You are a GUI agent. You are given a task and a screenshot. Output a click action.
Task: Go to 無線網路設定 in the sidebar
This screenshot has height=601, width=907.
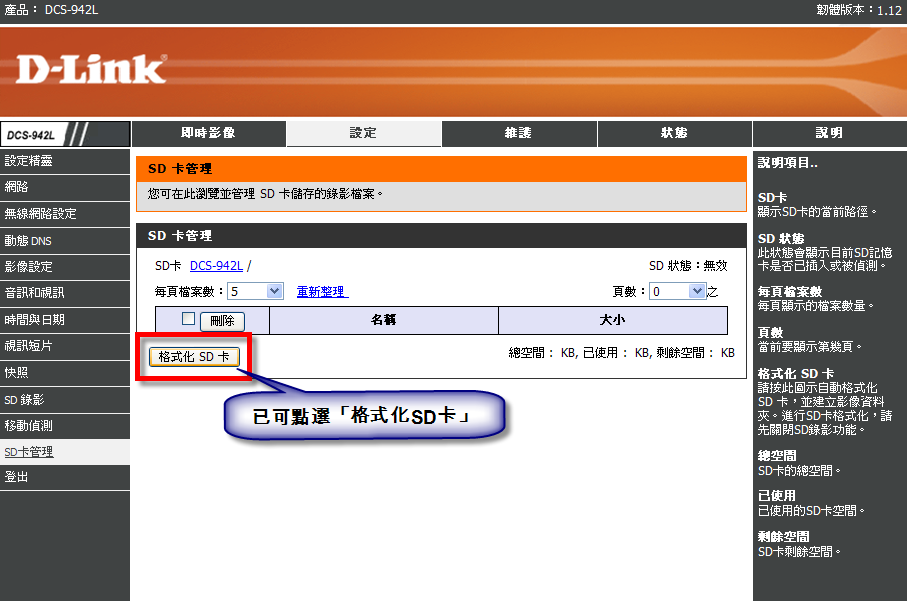click(x=65, y=214)
